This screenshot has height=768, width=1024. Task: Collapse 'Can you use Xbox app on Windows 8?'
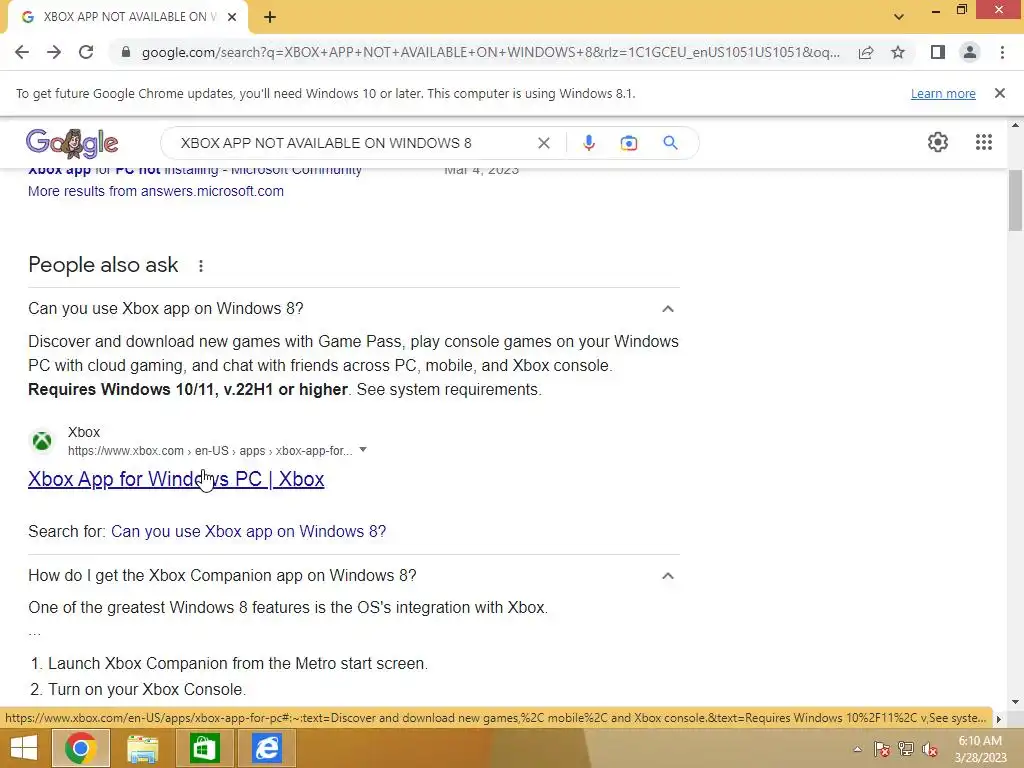(667, 309)
